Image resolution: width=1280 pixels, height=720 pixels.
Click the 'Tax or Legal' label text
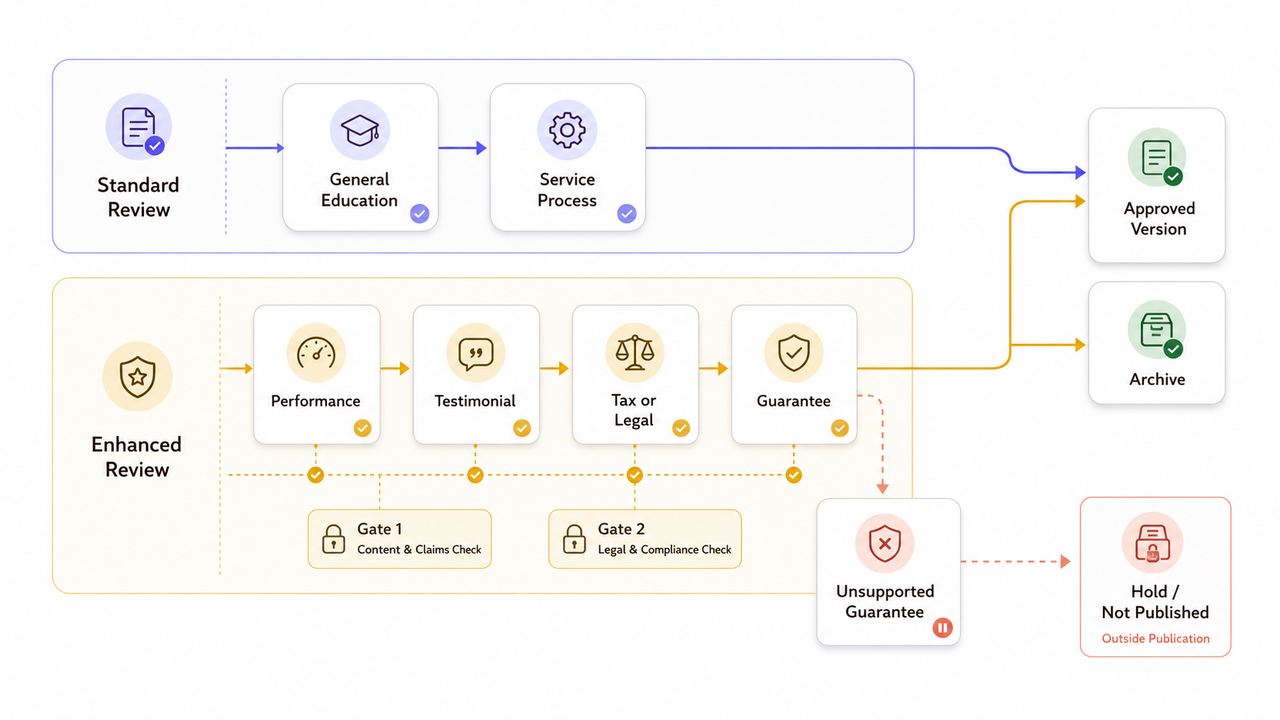(x=634, y=410)
